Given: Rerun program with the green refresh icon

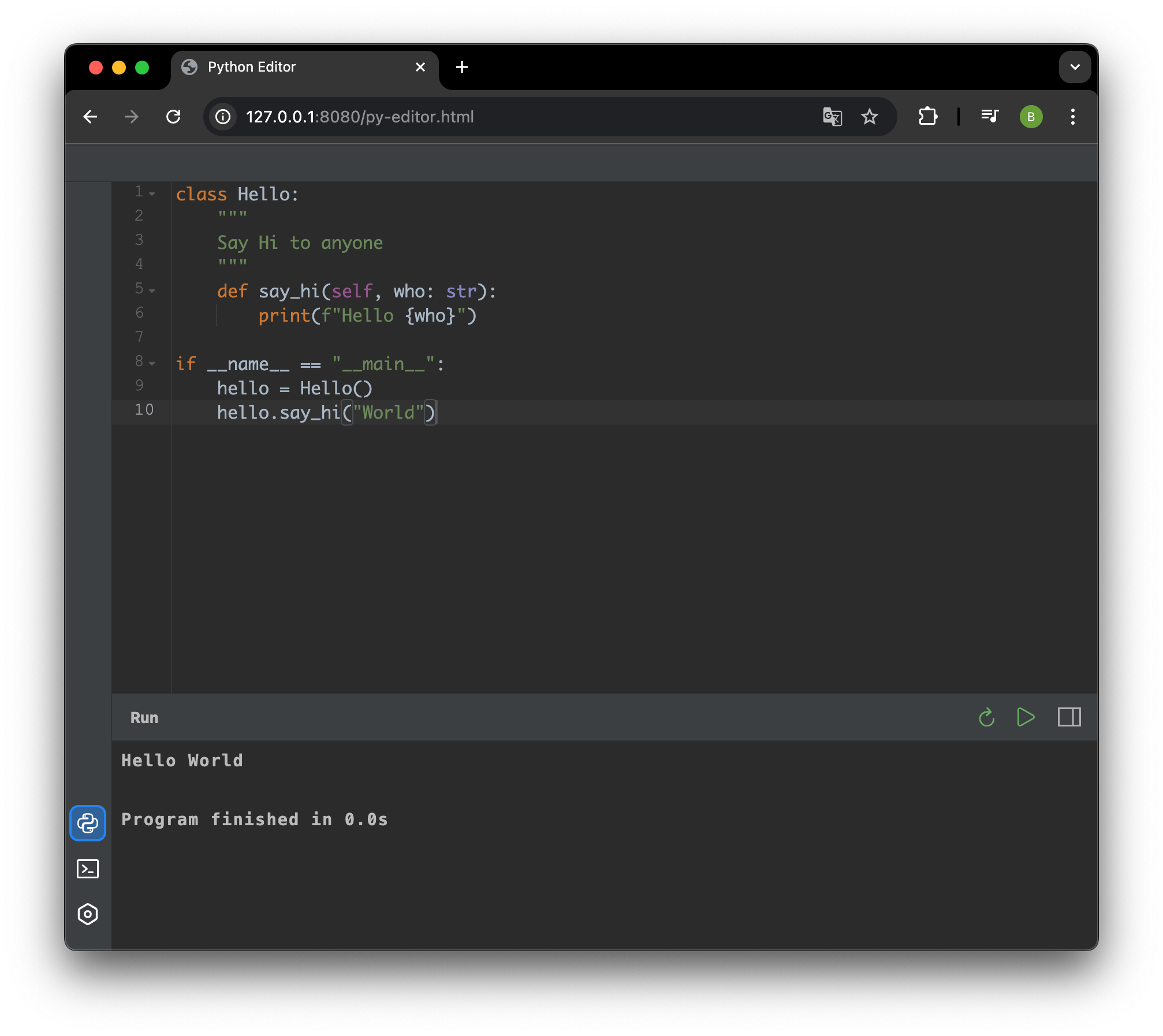Looking at the screenshot, I should [987, 717].
